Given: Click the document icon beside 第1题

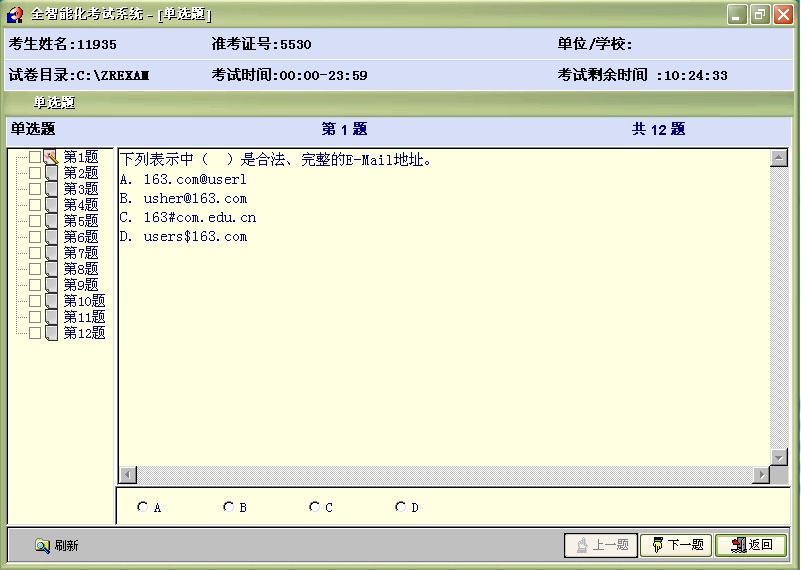Looking at the screenshot, I should pos(51,157).
